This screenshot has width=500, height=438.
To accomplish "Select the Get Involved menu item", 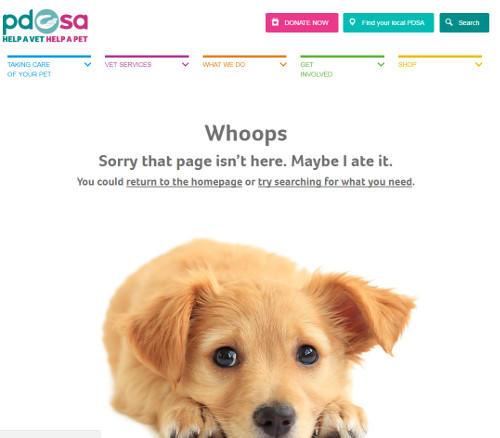I will point(317,69).
